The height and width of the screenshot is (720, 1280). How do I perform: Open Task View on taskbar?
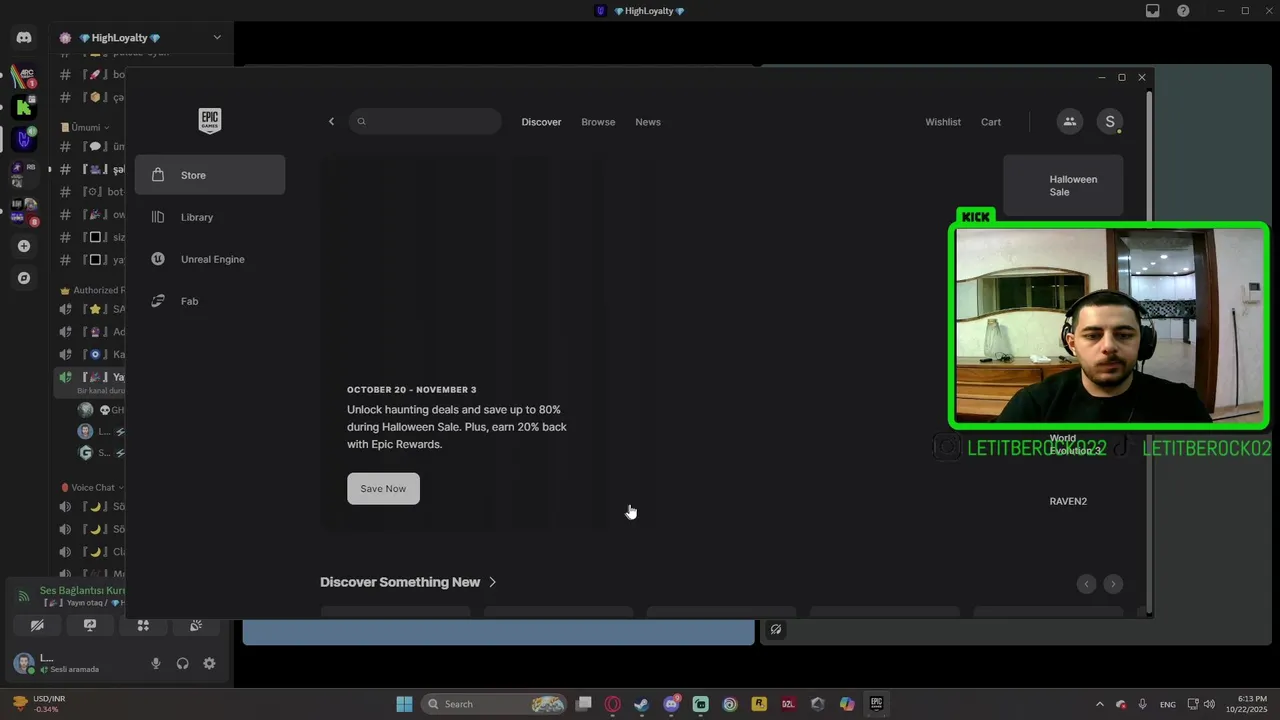pyautogui.click(x=584, y=704)
